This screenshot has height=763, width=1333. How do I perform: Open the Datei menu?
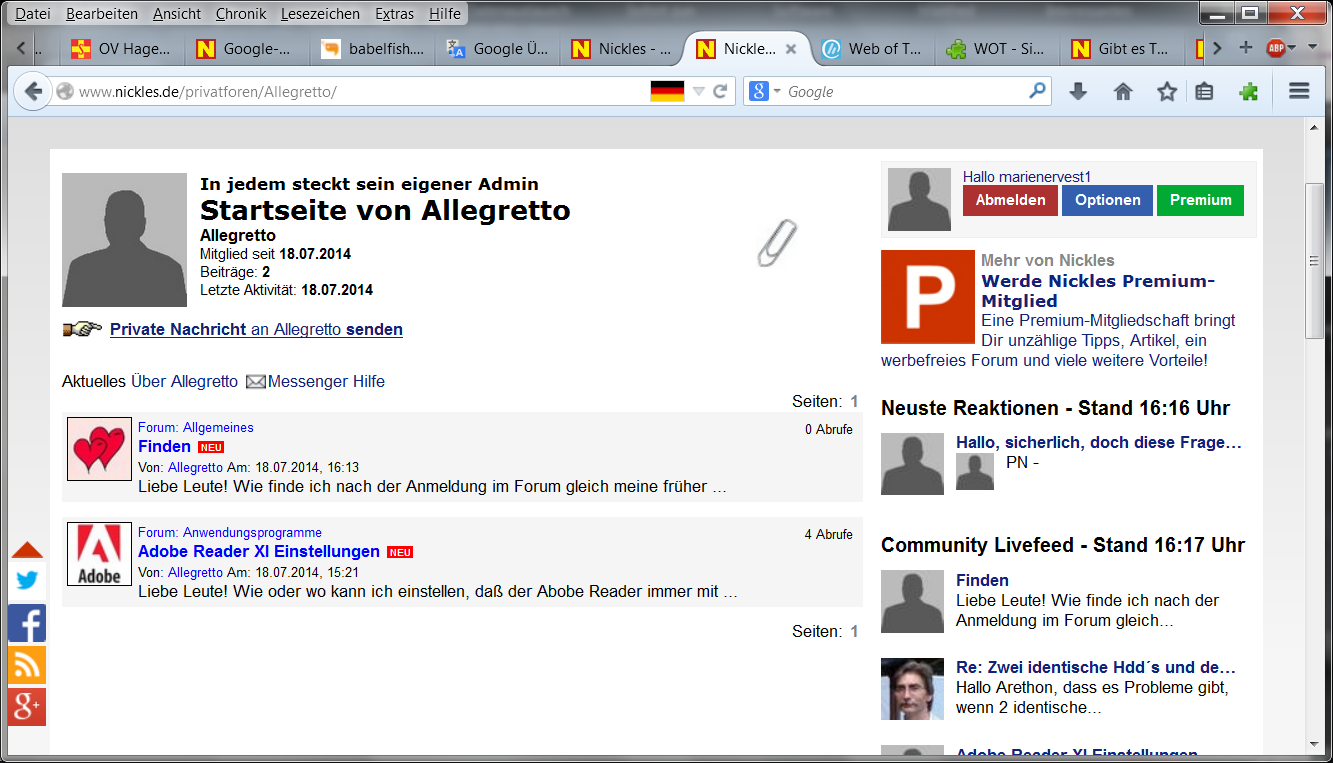point(33,14)
